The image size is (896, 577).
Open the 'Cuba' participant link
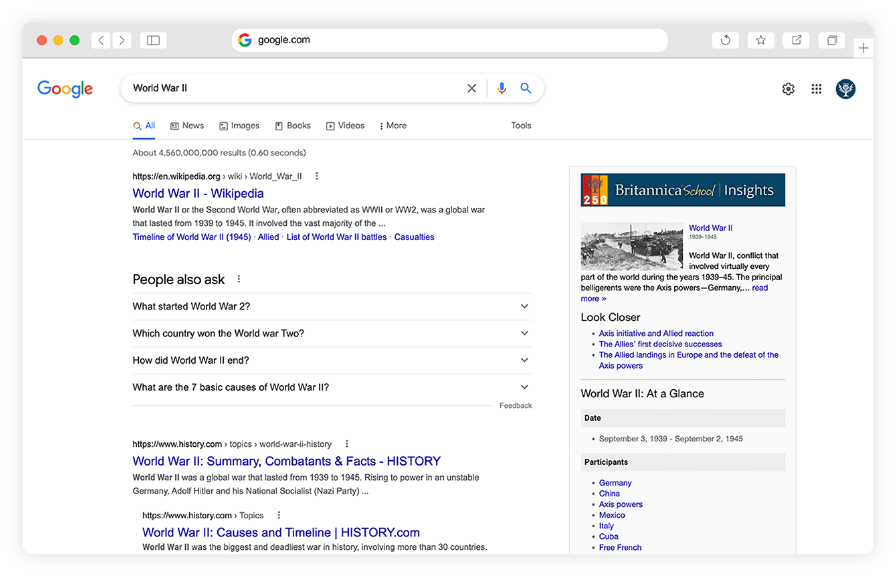click(x=609, y=537)
